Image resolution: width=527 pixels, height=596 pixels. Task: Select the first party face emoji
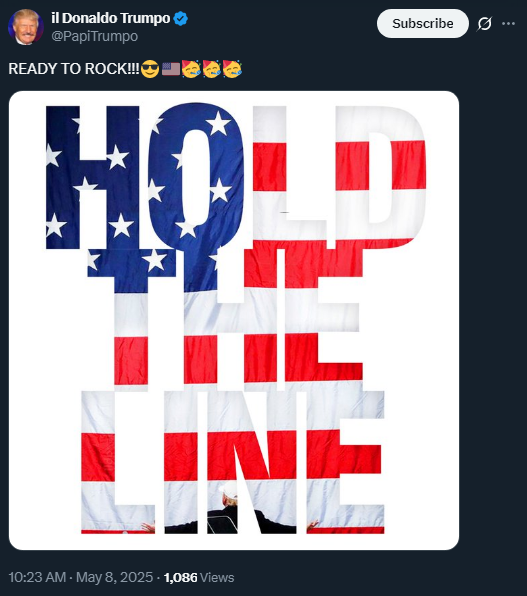tap(191, 69)
